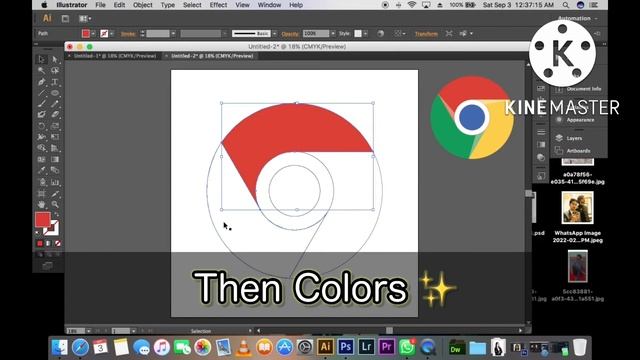
Task: Swap fill and stroke arrows in toolbox
Action: [56, 214]
